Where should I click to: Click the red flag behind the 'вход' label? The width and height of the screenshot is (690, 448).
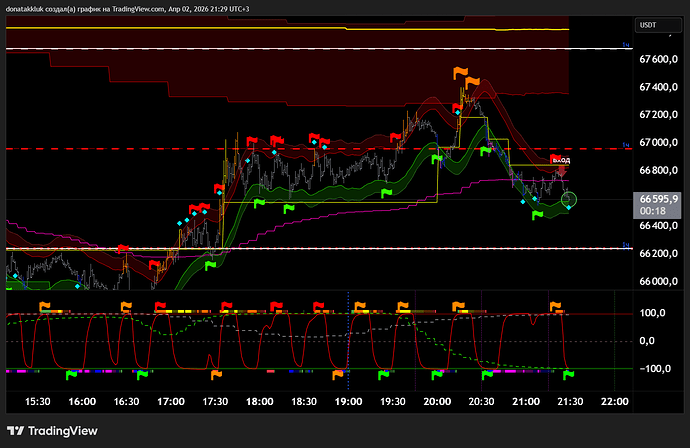[555, 158]
